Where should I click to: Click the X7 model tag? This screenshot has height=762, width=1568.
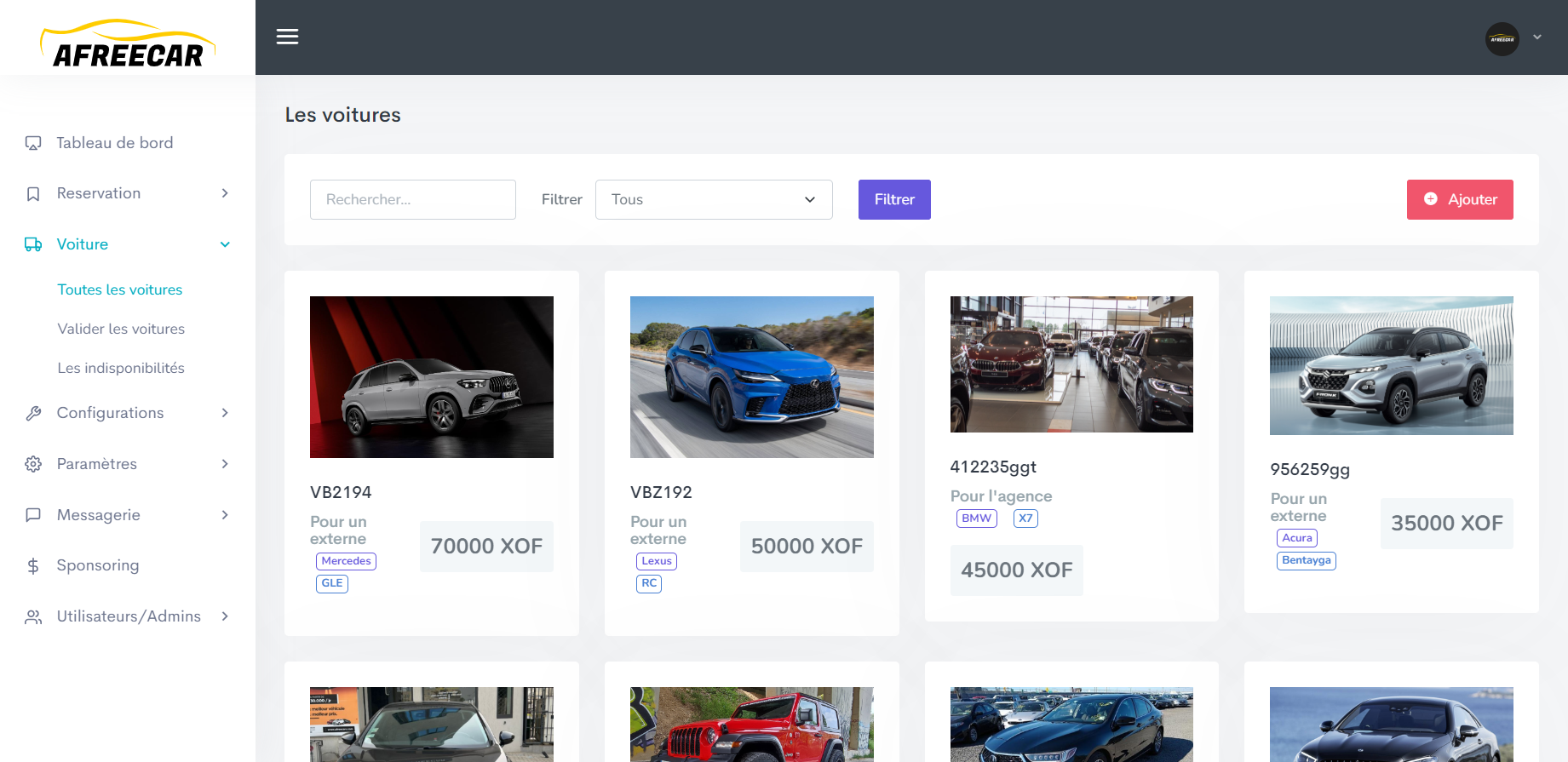1025,519
